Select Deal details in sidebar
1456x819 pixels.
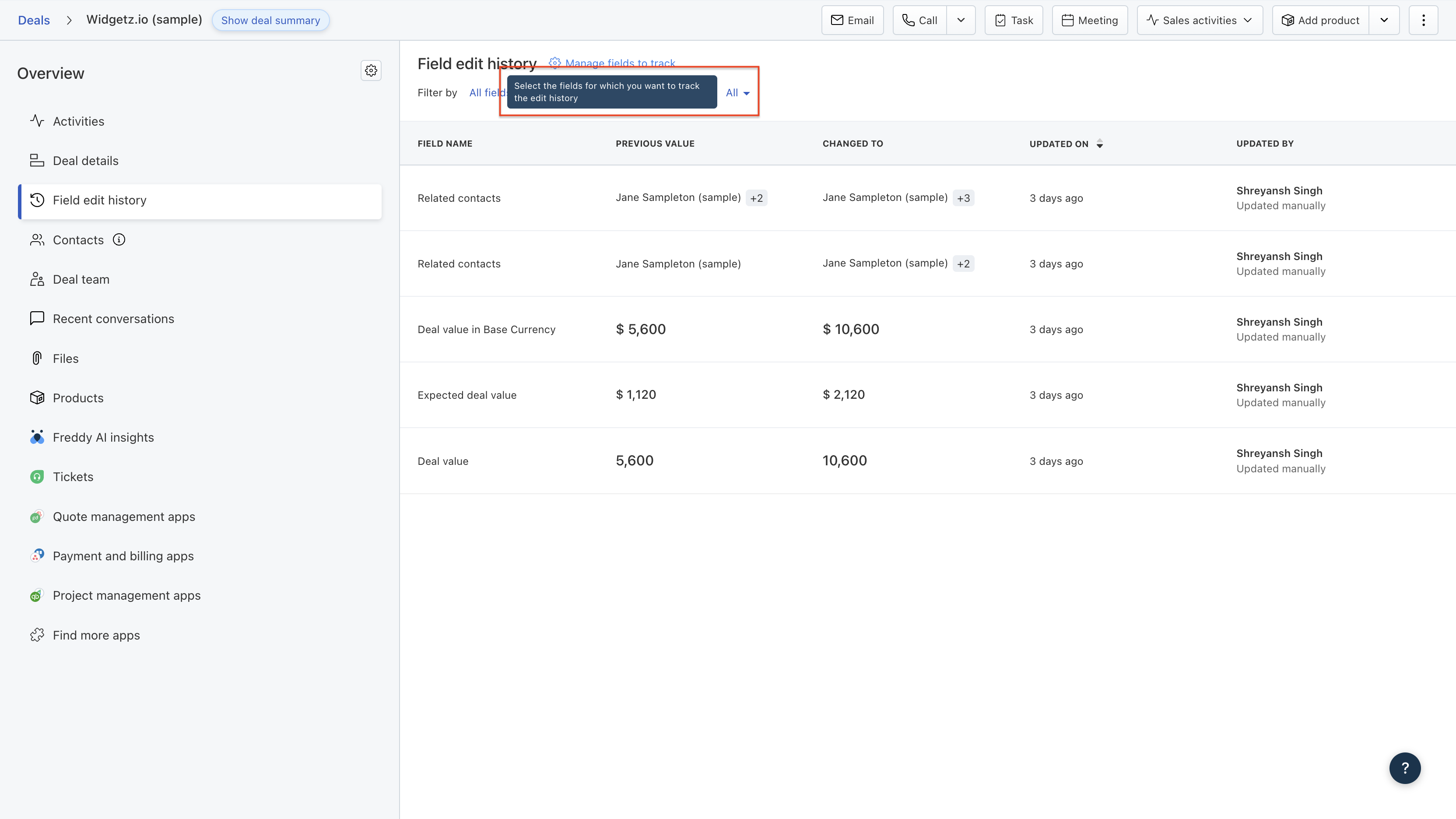click(x=85, y=161)
